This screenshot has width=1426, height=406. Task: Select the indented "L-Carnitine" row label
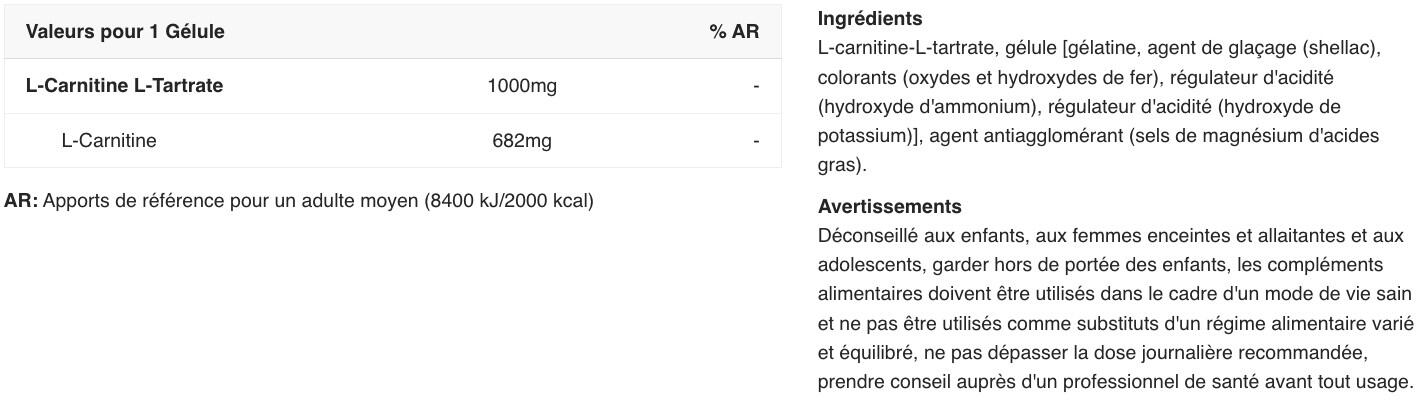click(109, 141)
